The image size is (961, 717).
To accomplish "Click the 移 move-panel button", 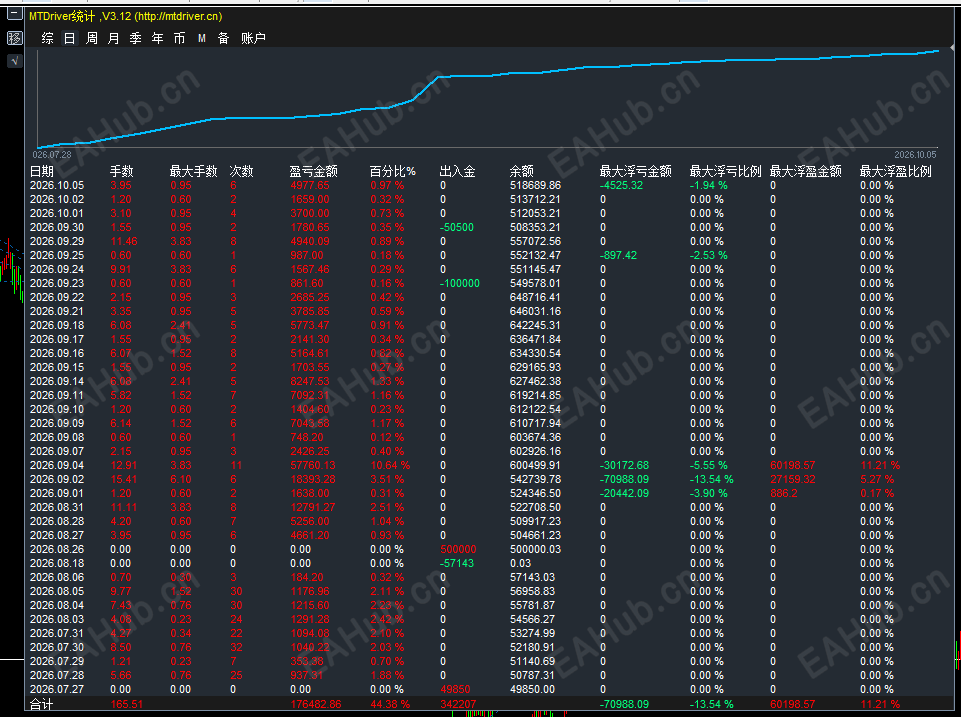I will [14, 38].
